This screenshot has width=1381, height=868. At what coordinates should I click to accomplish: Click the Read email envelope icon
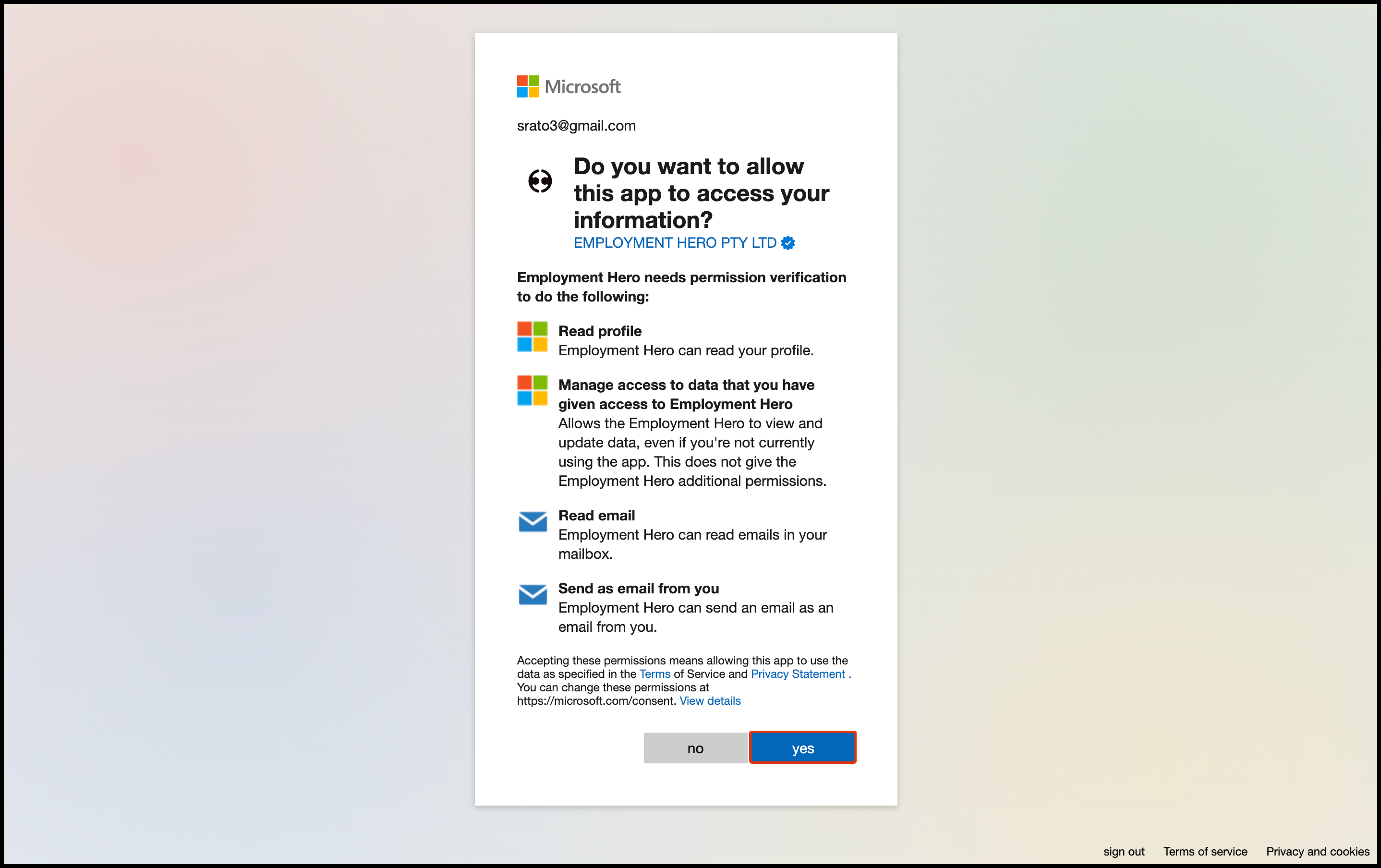[x=532, y=522]
